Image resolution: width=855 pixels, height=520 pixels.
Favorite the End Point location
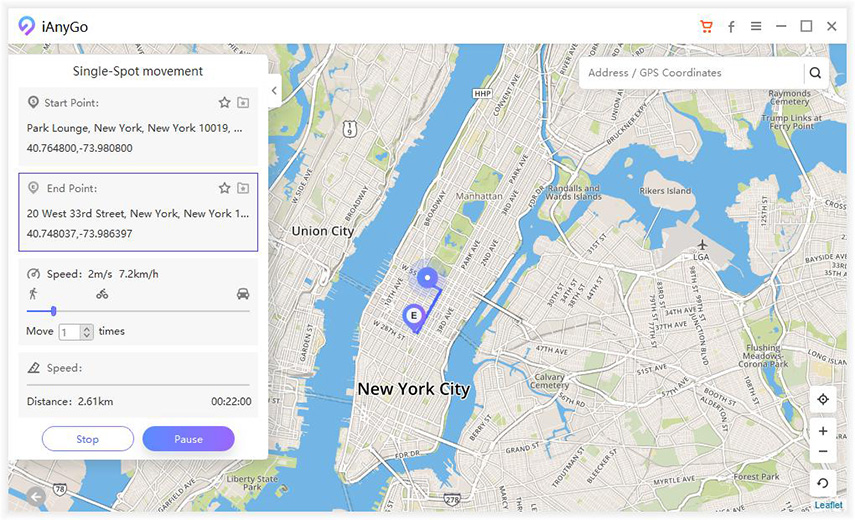click(224, 188)
